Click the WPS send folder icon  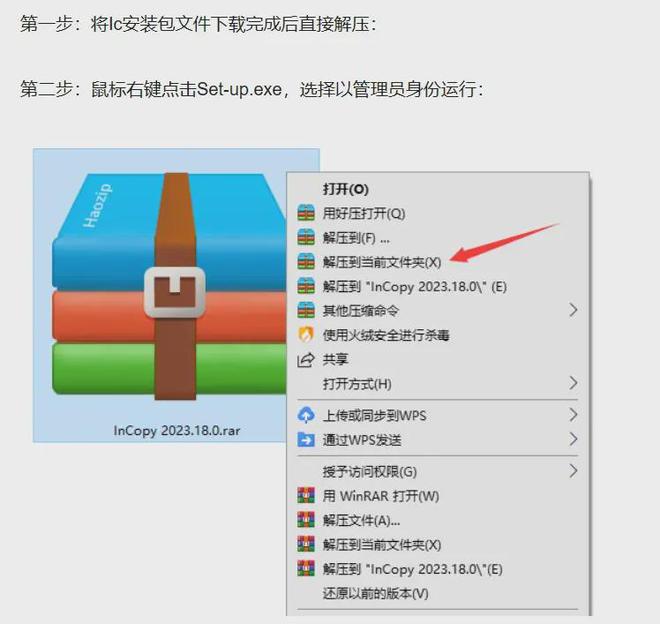[306, 440]
